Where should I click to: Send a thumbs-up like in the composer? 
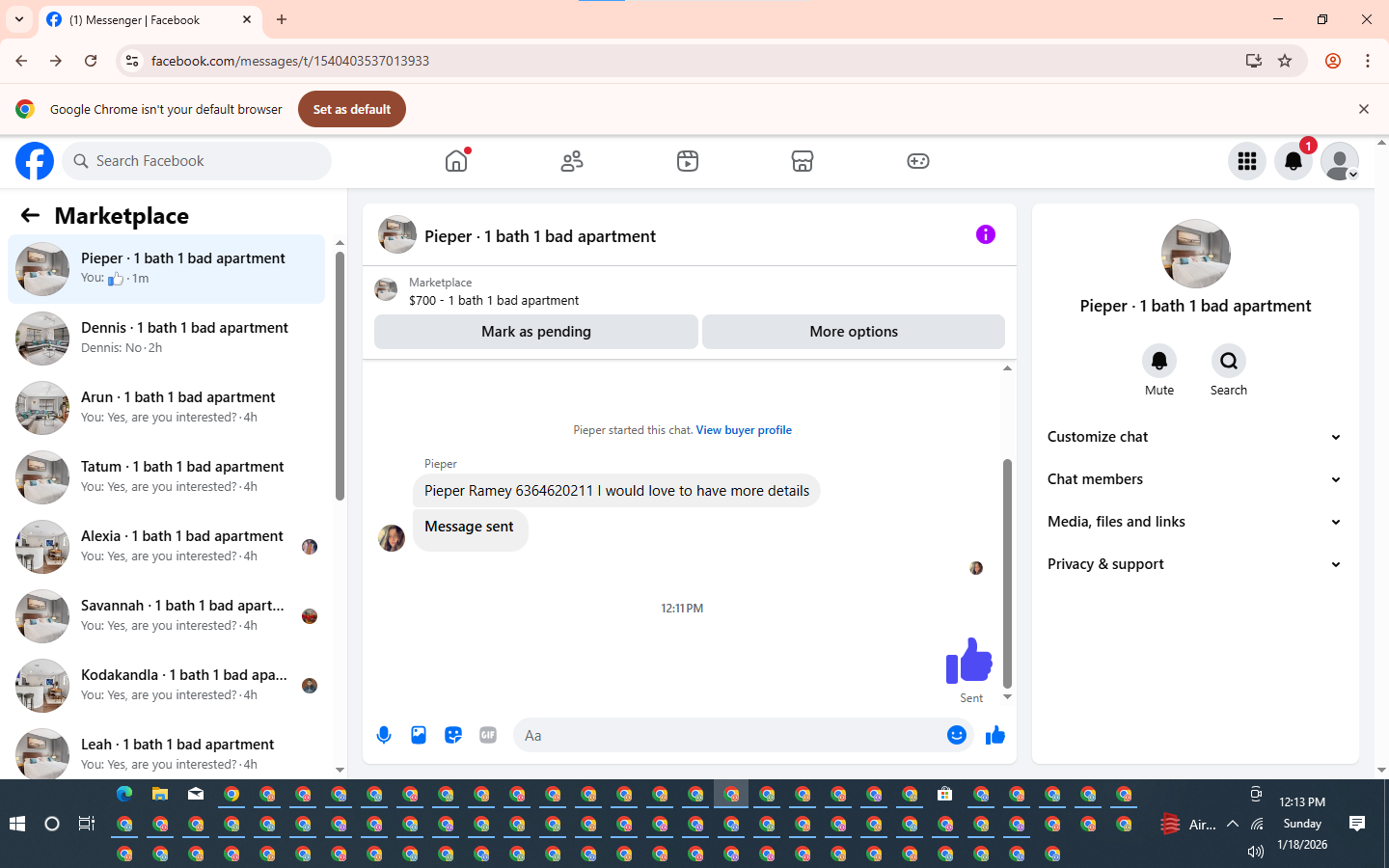coord(995,735)
